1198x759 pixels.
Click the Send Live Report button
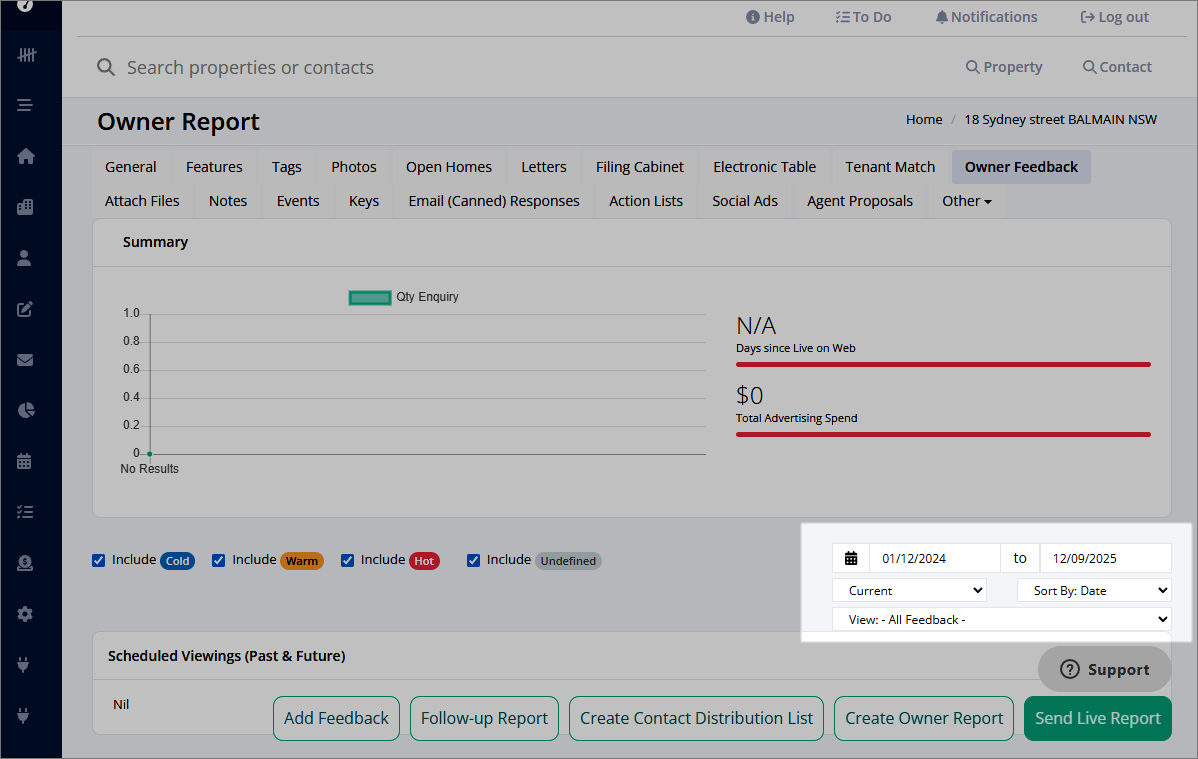coord(1097,718)
